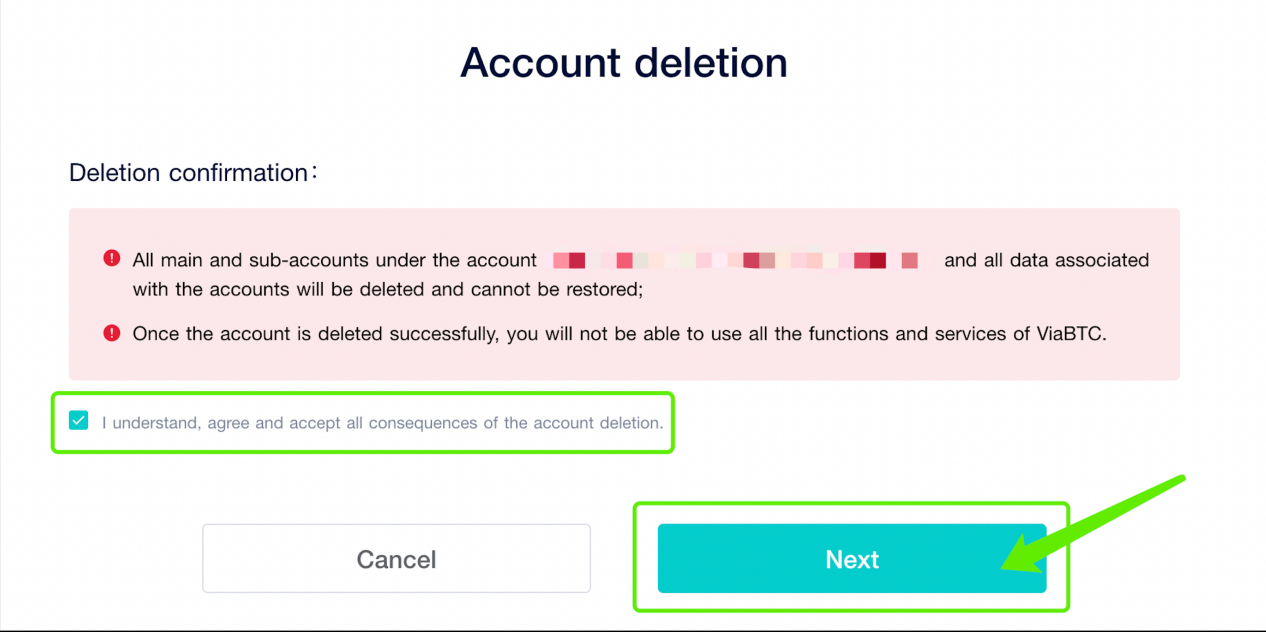Image resolution: width=1266 pixels, height=632 pixels.
Task: Click the 'Account deletion' page heading
Action: coord(624,63)
